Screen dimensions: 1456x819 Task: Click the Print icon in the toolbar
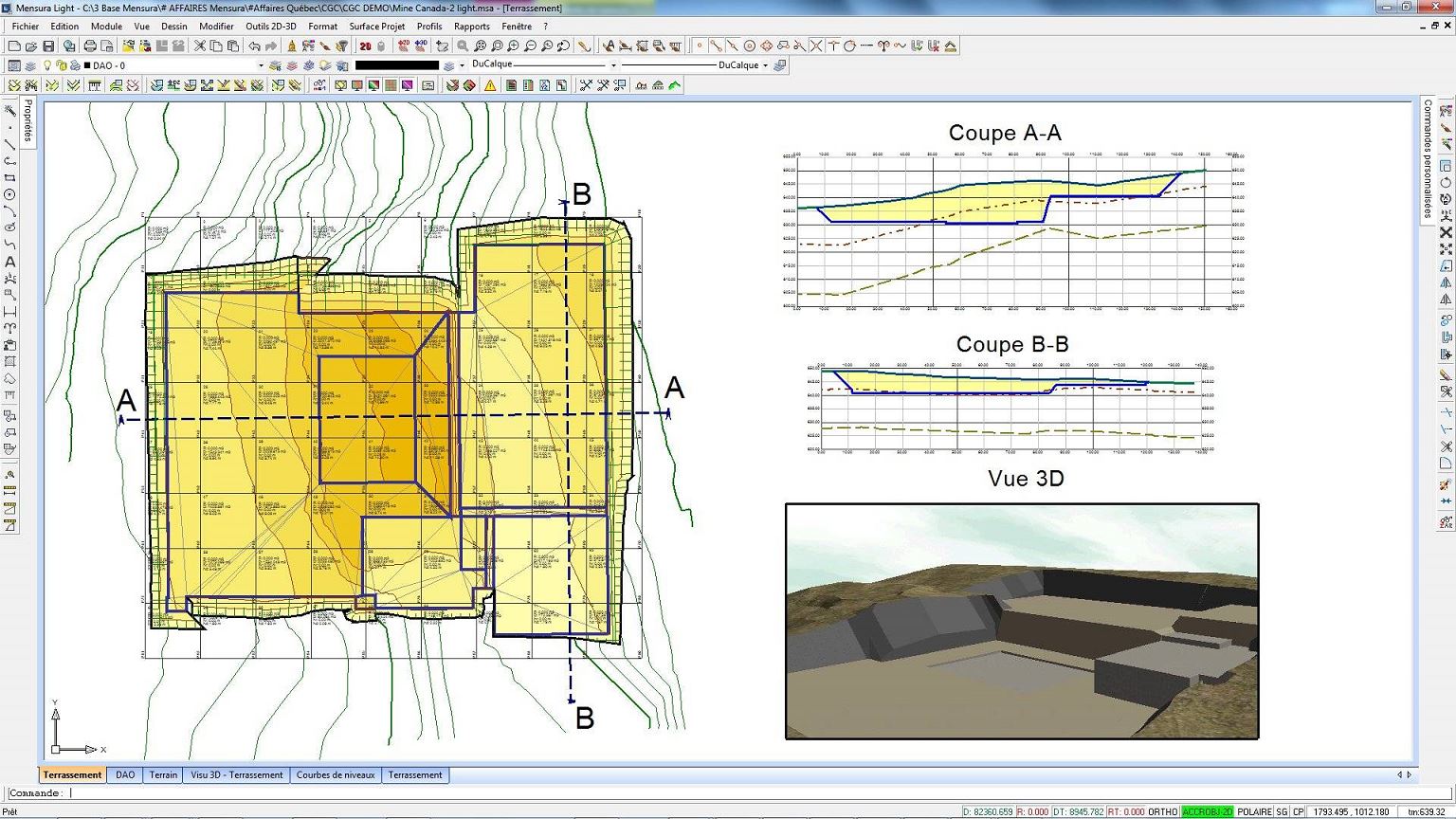pyautogui.click(x=90, y=45)
